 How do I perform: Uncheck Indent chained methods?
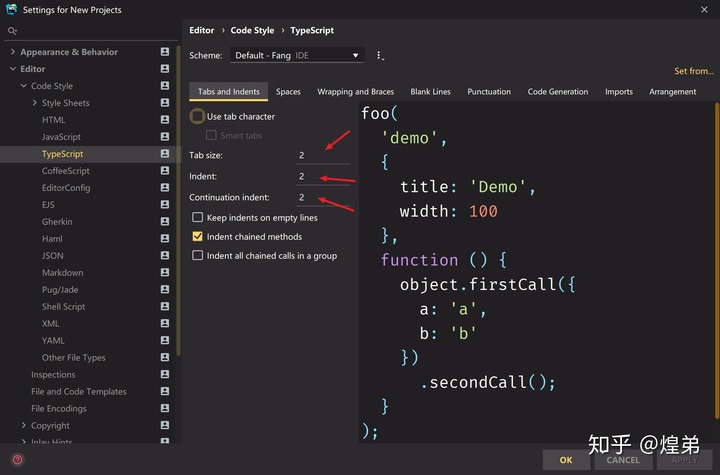[x=197, y=237]
